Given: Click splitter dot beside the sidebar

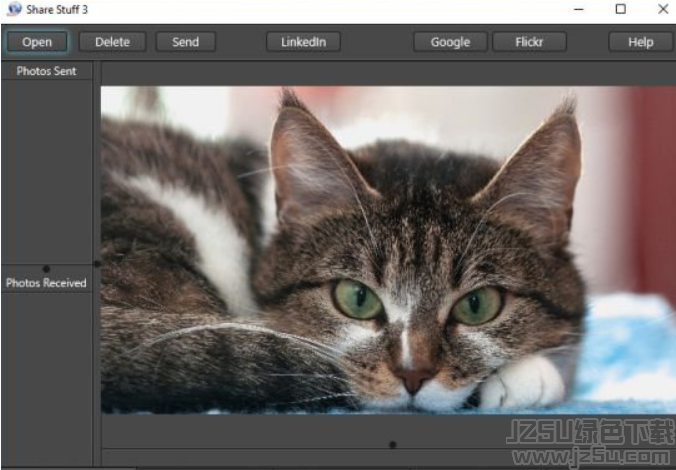Looking at the screenshot, I should (x=97, y=263).
